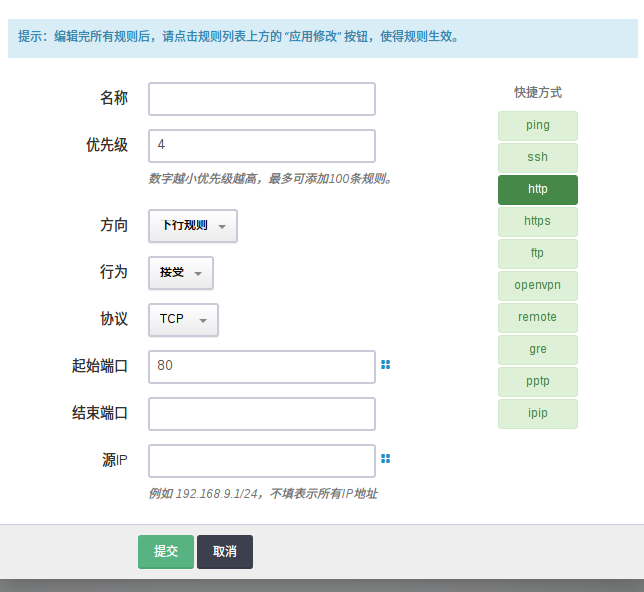Select the ping shortcut

[x=538, y=126]
